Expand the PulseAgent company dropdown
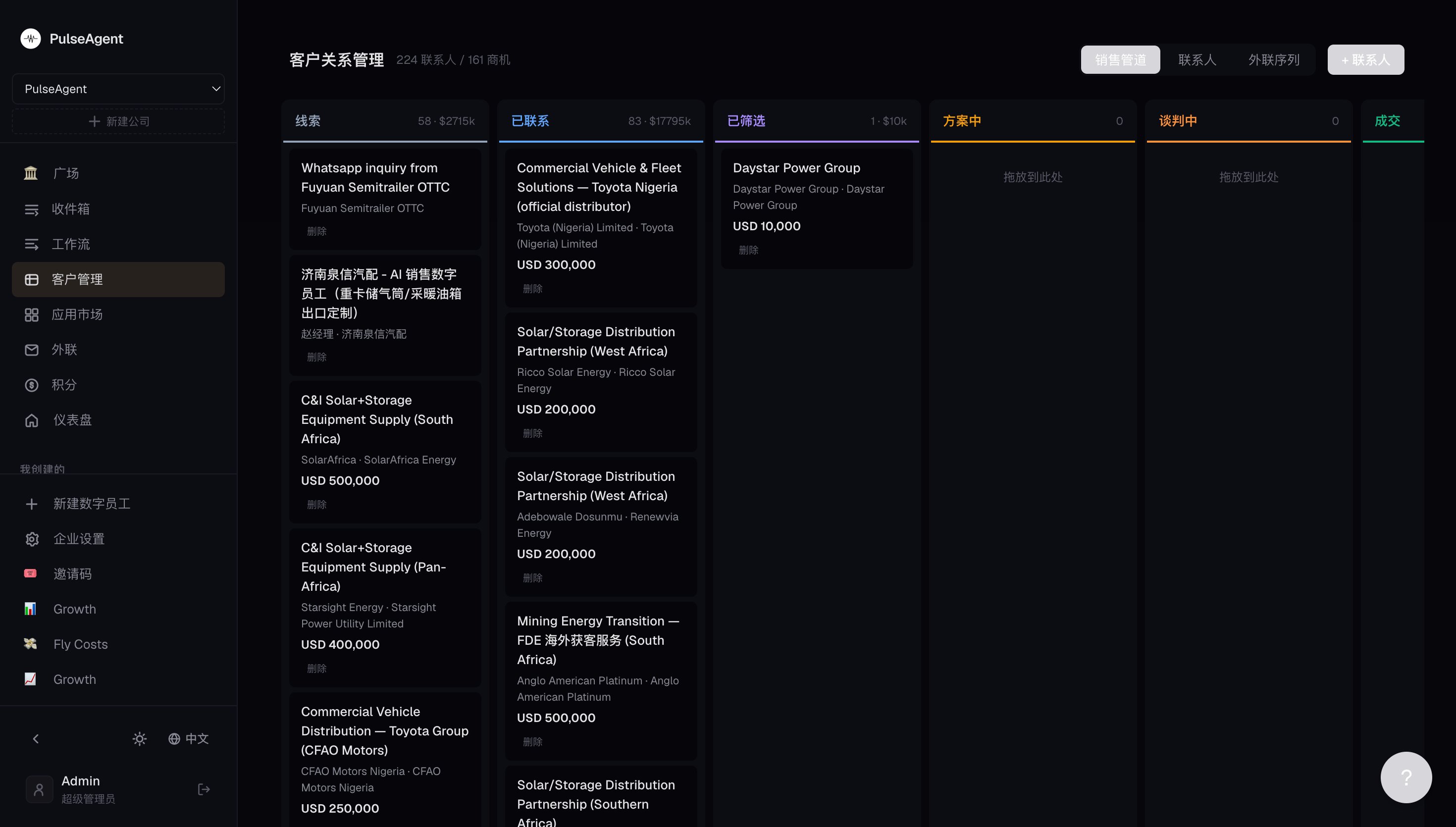 click(x=118, y=89)
